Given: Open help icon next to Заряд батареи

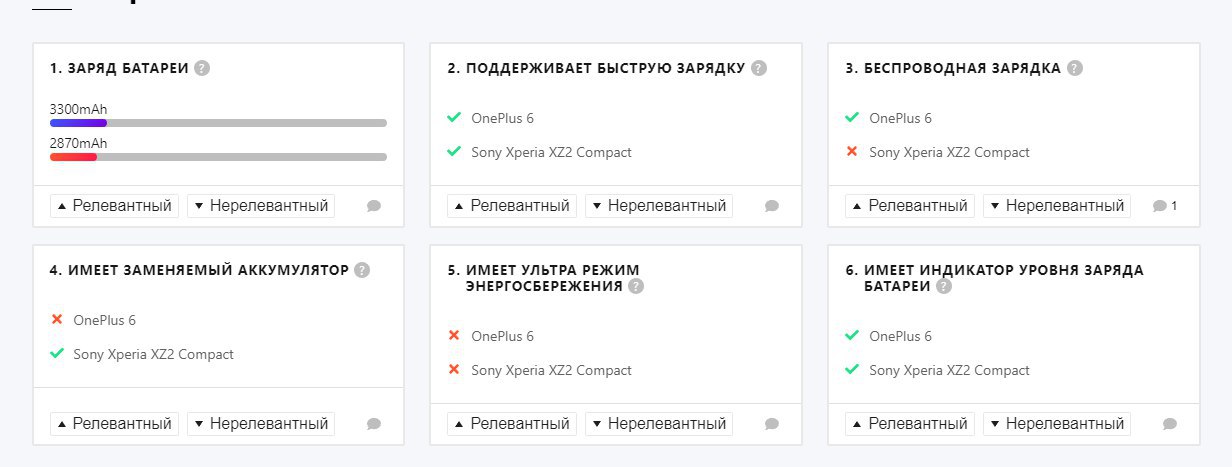Looking at the screenshot, I should 202,68.
